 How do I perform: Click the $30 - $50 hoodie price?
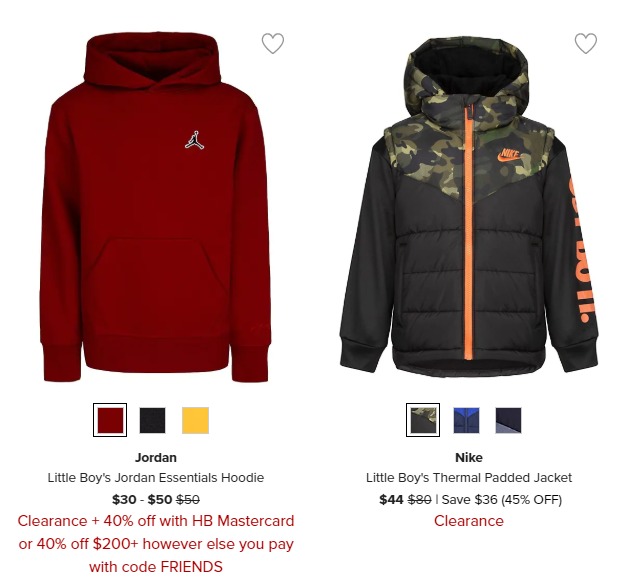[x=142, y=499]
